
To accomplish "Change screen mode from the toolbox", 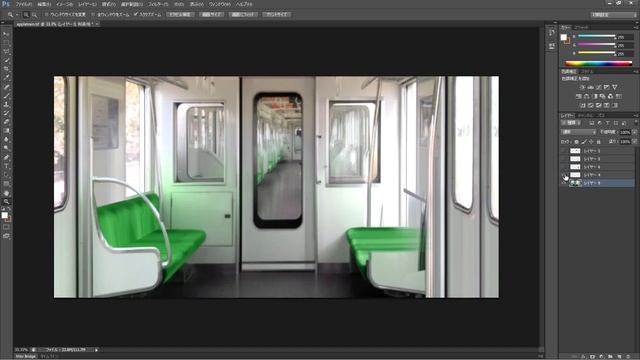I will [x=6, y=236].
